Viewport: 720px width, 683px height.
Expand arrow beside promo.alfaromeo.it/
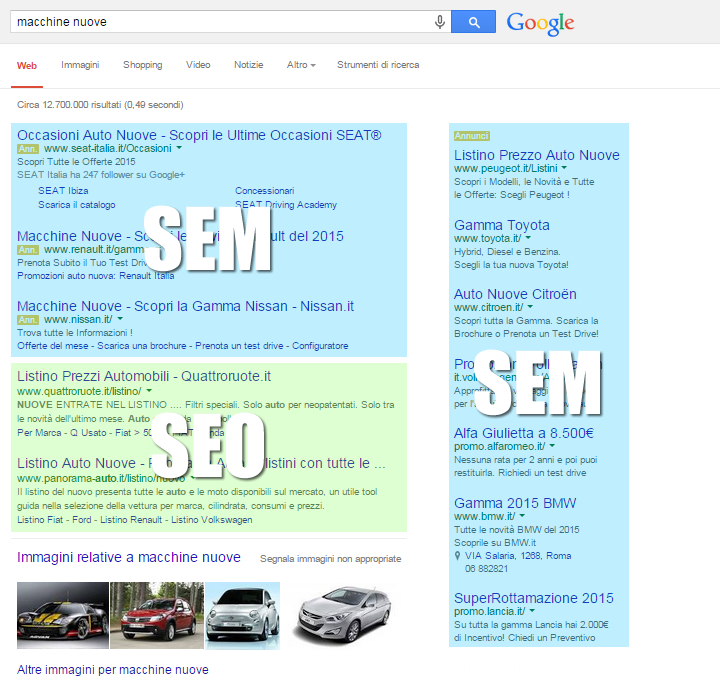[552, 446]
